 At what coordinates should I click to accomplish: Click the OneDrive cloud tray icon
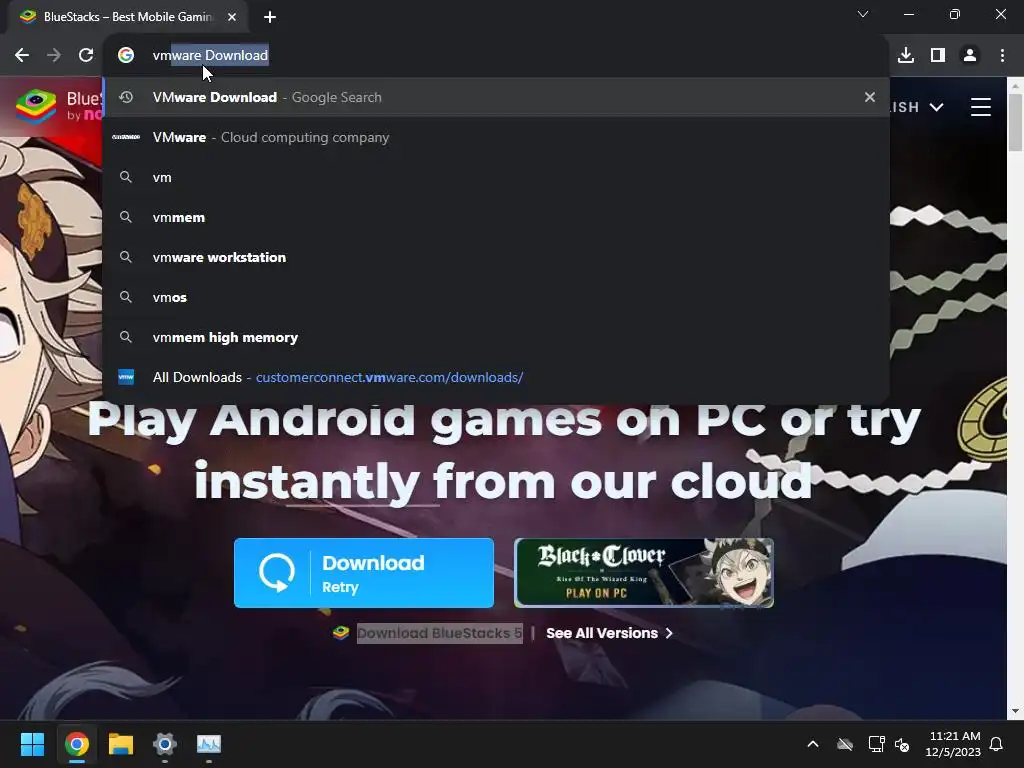tap(845, 744)
